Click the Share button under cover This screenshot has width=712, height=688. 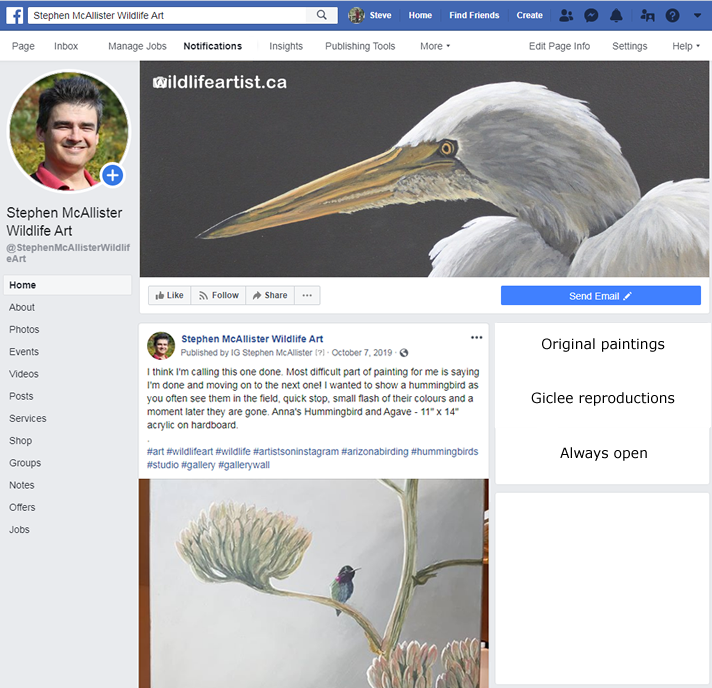tap(270, 295)
